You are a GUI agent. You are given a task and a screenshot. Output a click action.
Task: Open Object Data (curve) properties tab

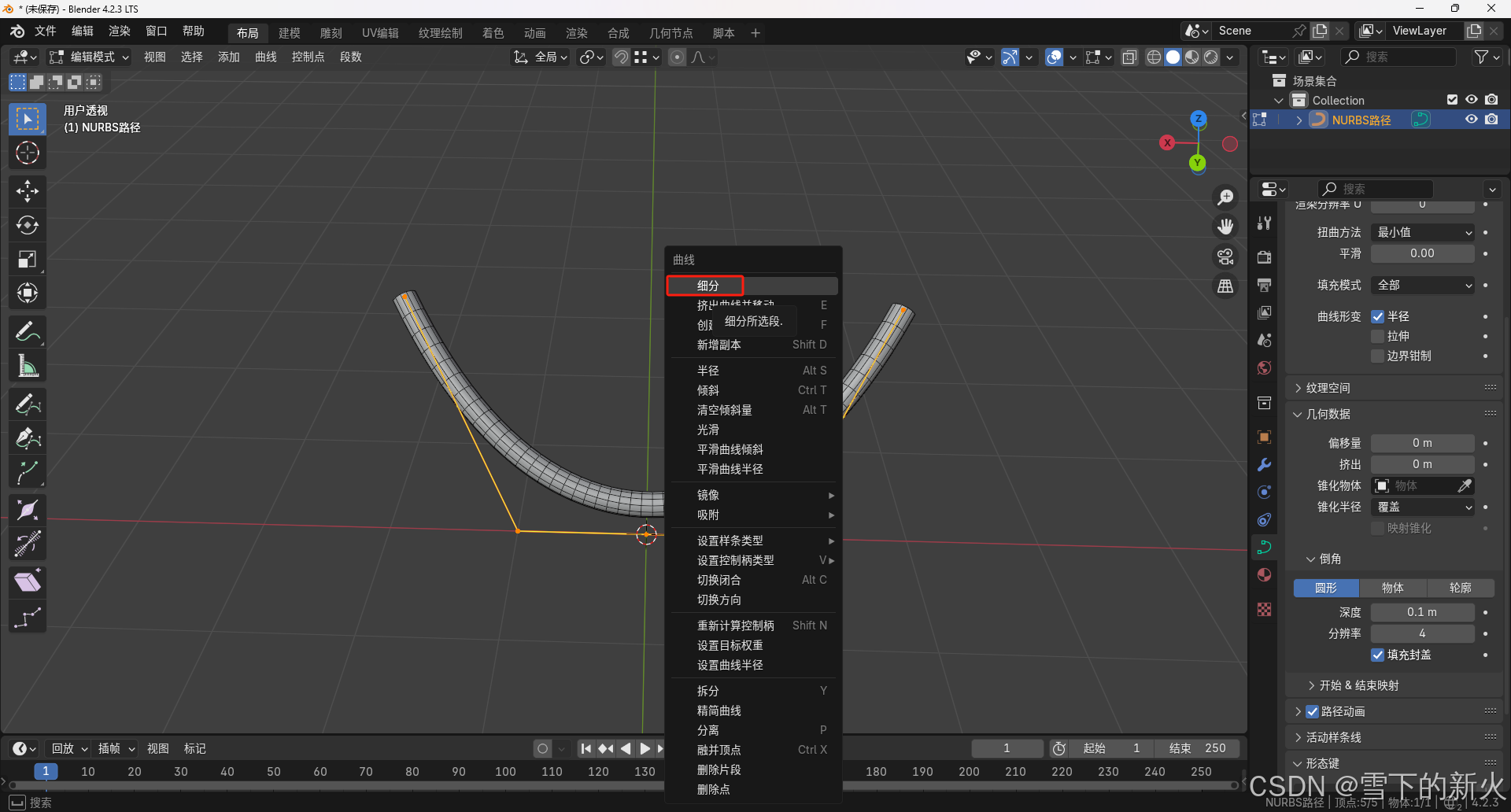point(1265,547)
